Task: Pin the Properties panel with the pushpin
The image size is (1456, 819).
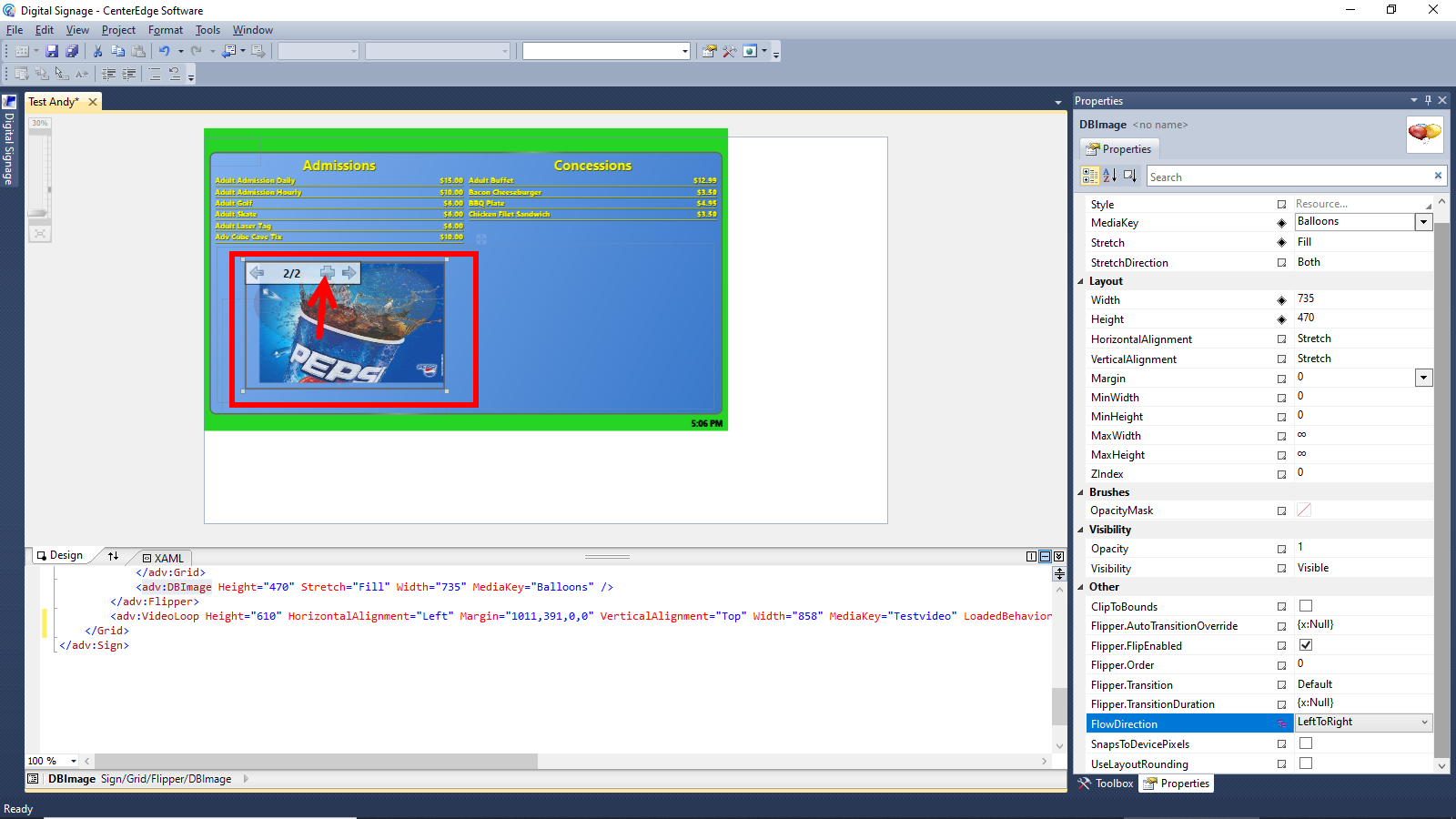Action: [1428, 100]
